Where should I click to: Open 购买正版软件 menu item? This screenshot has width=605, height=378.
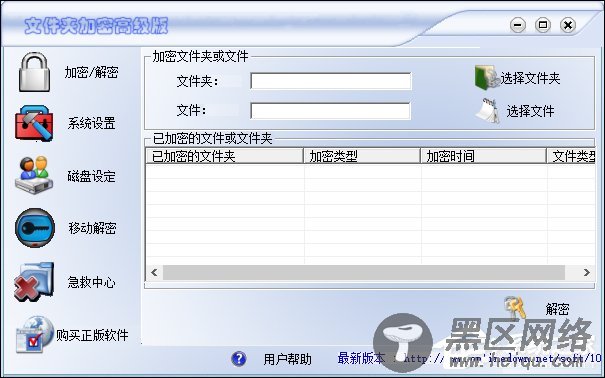(92, 335)
